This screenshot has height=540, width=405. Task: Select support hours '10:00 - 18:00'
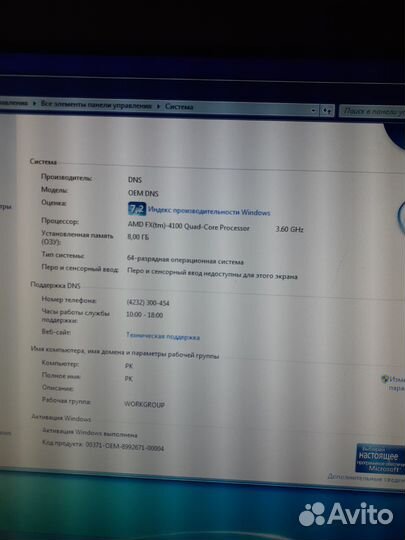pos(144,315)
